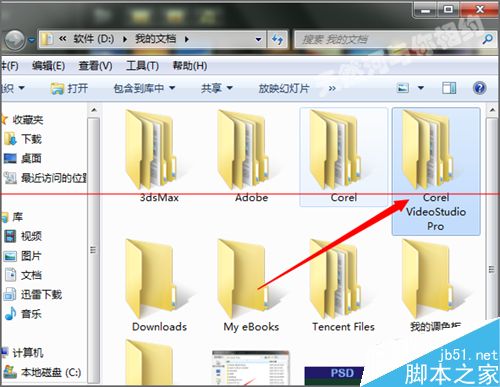500x387 pixels.
Task: Change the view with the view icon
Action: [403, 88]
